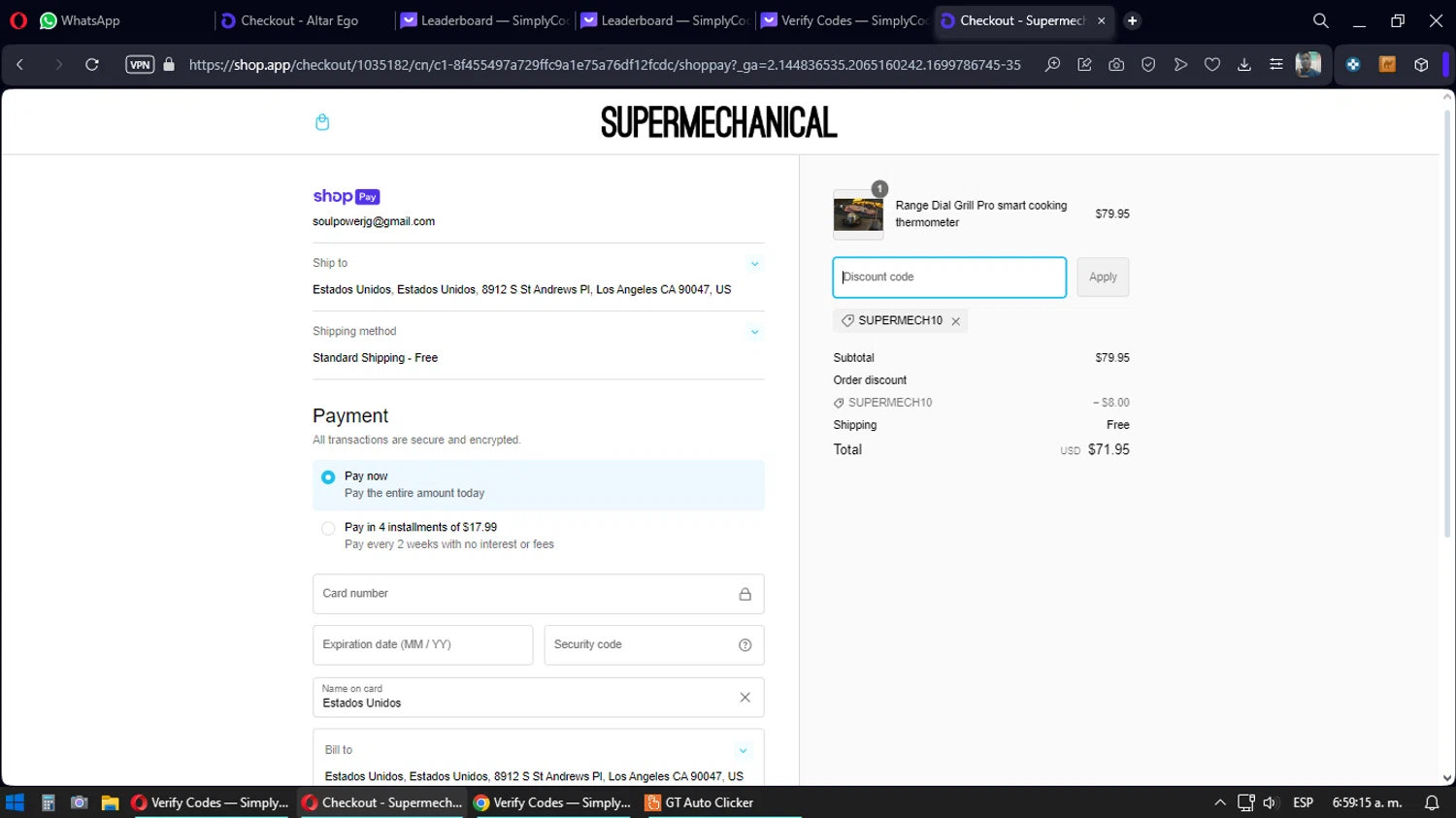Reload the checkout page
This screenshot has width=1456, height=818.
tap(92, 65)
